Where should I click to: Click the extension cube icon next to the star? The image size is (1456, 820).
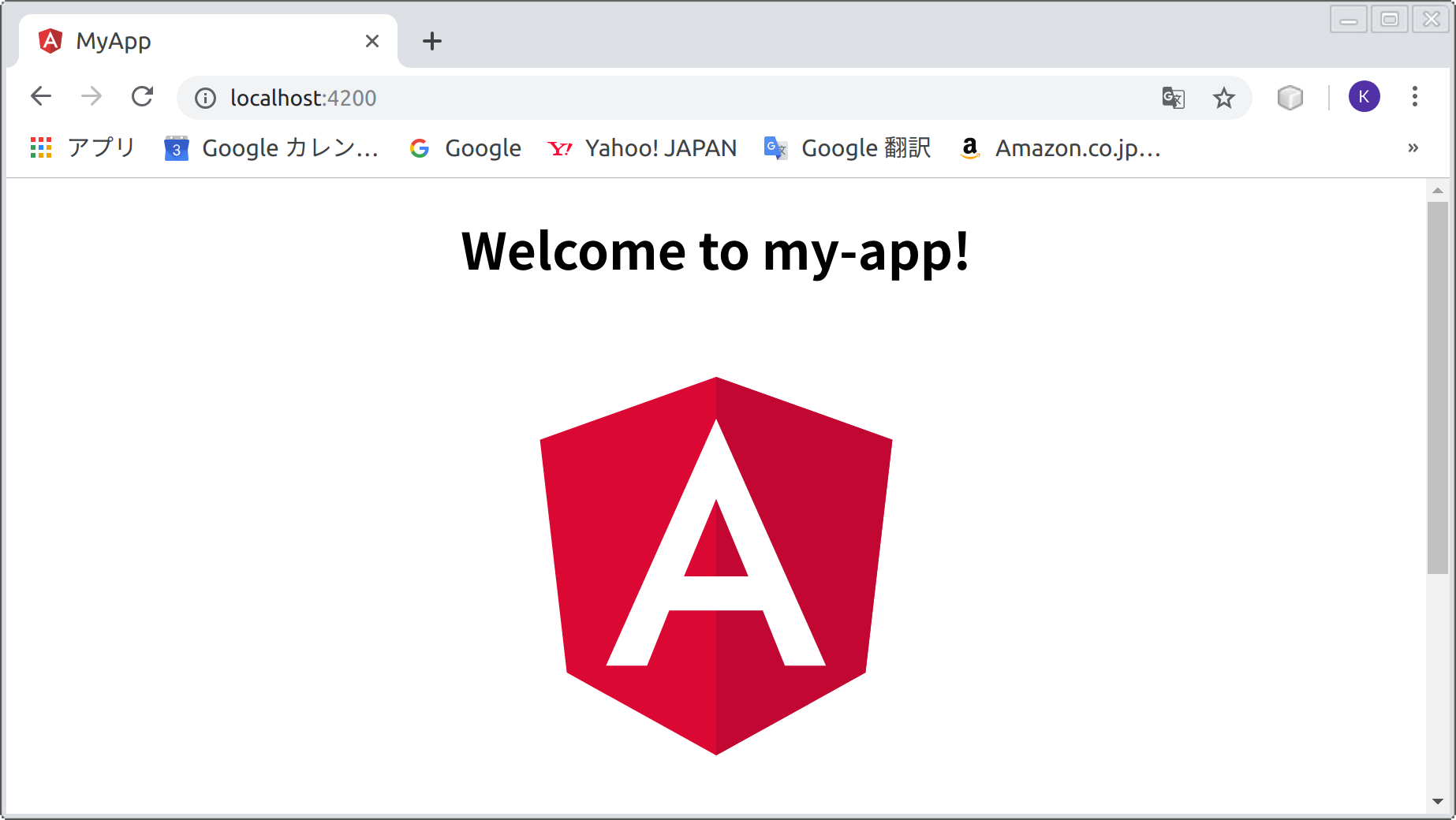[x=1290, y=97]
